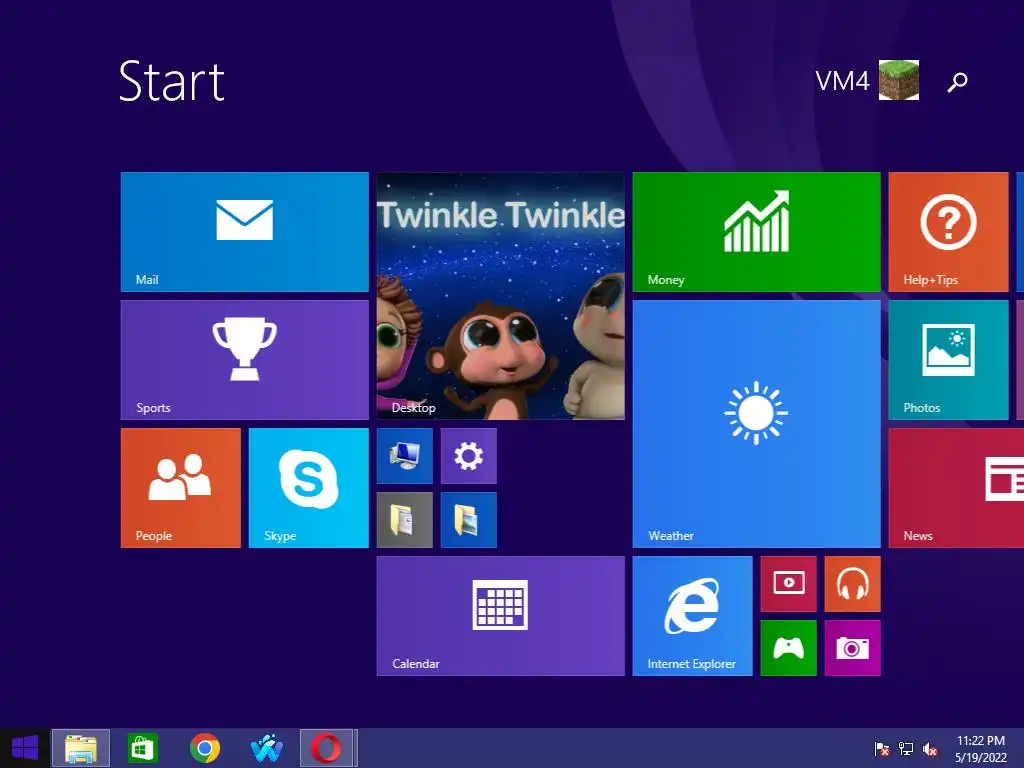Open the blue W app in taskbar
The image size is (1024, 768).
(x=266, y=748)
